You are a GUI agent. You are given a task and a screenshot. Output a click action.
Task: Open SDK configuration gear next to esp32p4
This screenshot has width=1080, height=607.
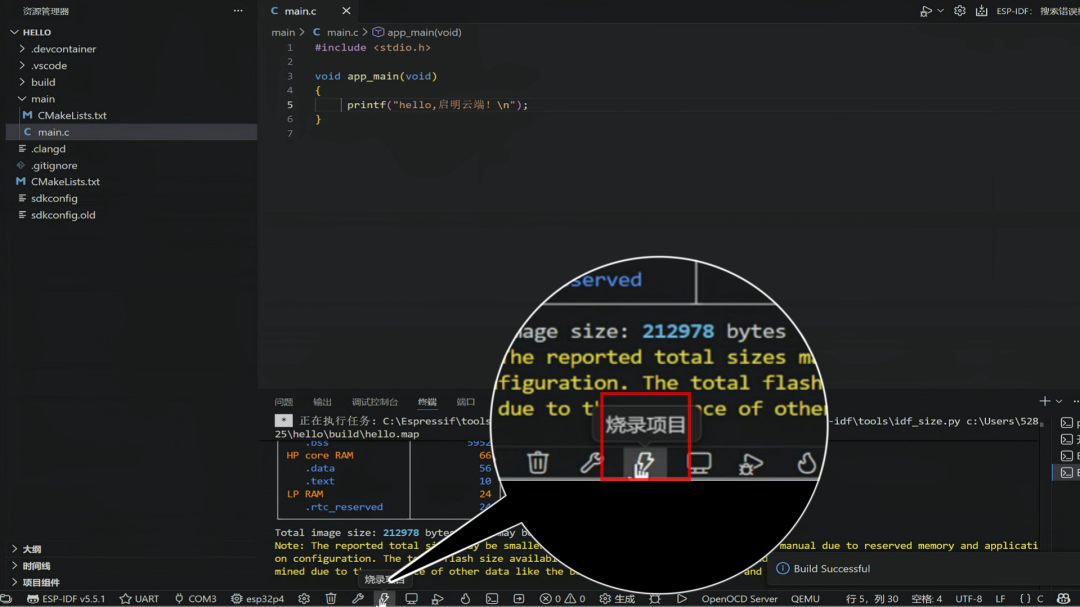coord(304,599)
